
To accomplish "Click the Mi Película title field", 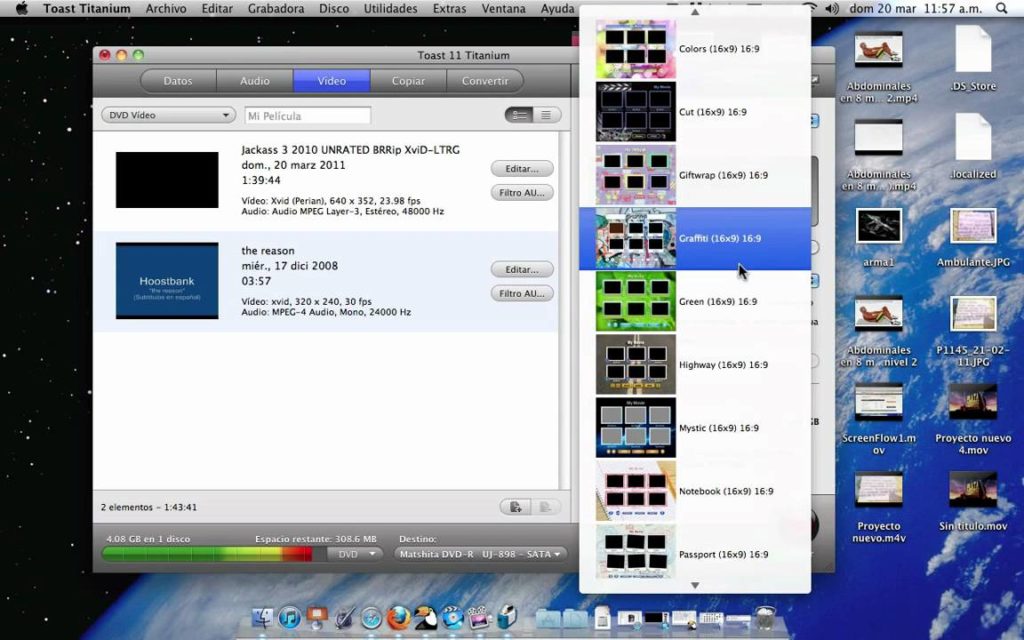I will (x=308, y=116).
